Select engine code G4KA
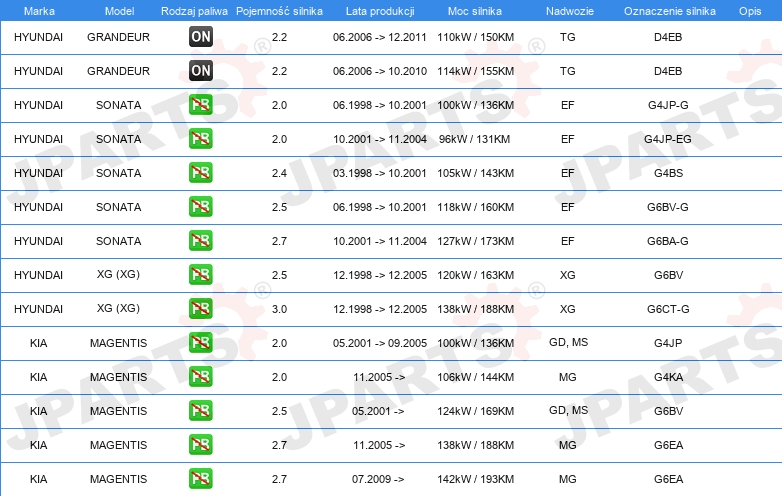The height and width of the screenshot is (496, 782). pyautogui.click(x=668, y=377)
